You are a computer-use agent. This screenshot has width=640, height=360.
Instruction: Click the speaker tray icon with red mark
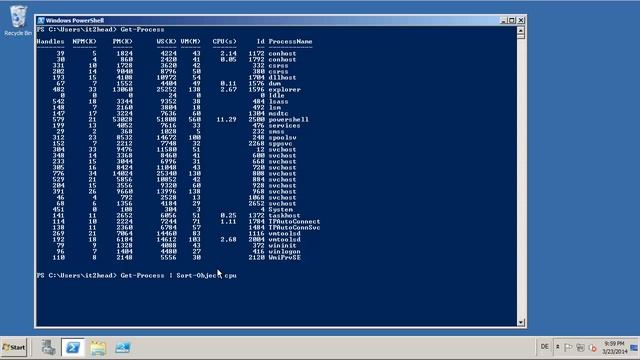[593, 347]
